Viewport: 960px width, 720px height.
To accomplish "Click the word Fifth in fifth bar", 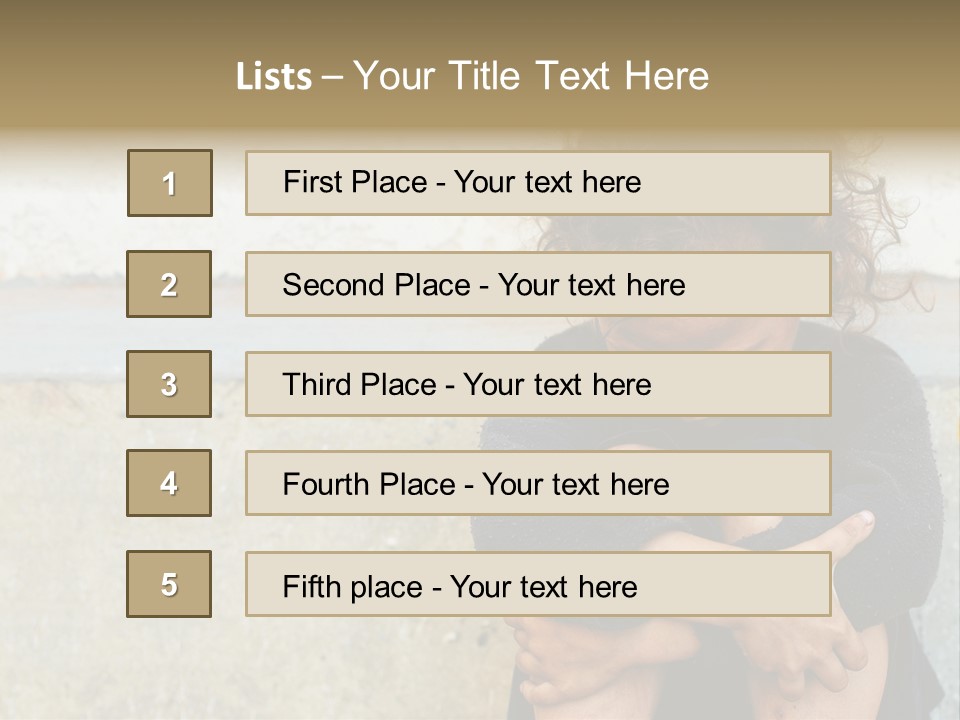I will pos(309,586).
